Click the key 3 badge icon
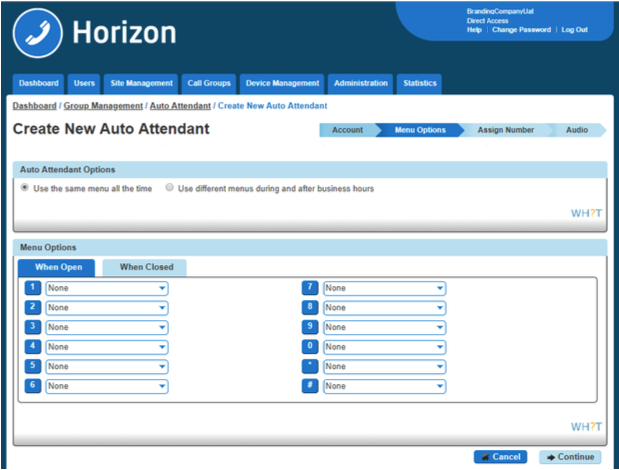 33,327
